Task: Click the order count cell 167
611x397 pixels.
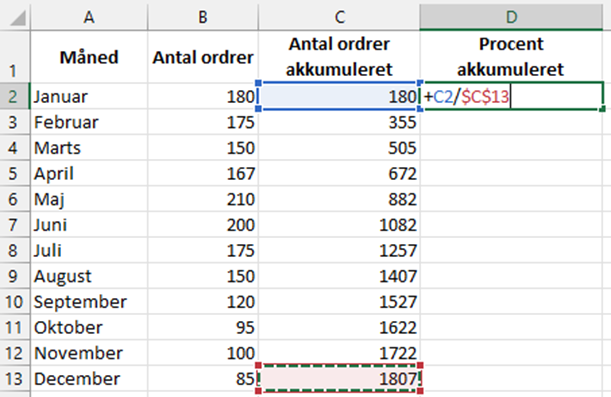Action: pyautogui.click(x=203, y=173)
